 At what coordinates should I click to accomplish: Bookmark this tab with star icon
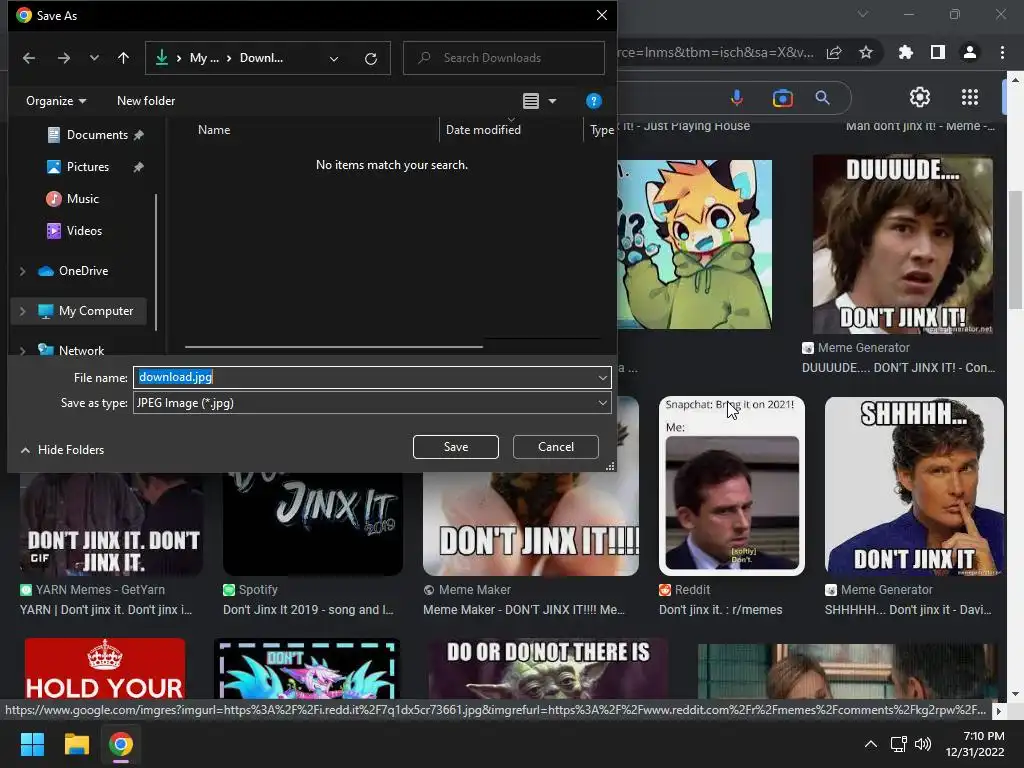click(x=866, y=52)
